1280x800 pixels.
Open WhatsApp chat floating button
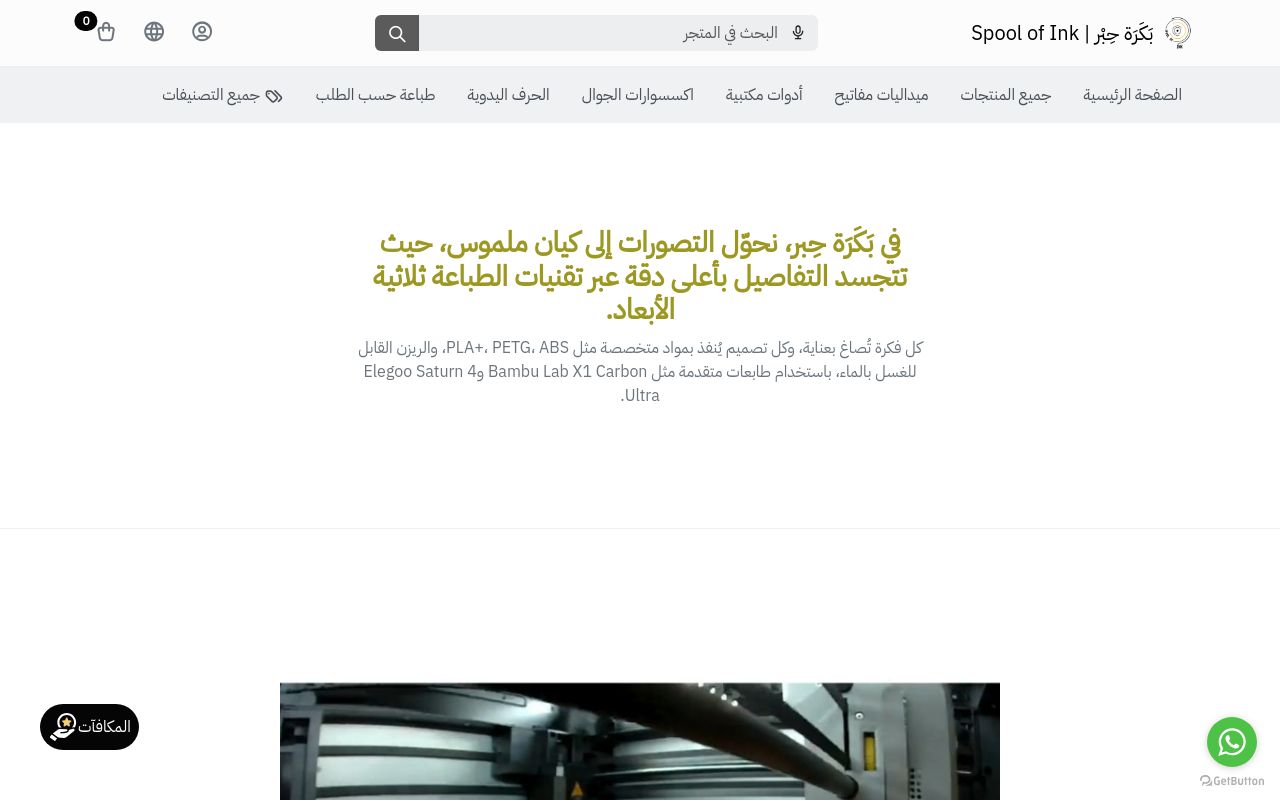(1232, 742)
